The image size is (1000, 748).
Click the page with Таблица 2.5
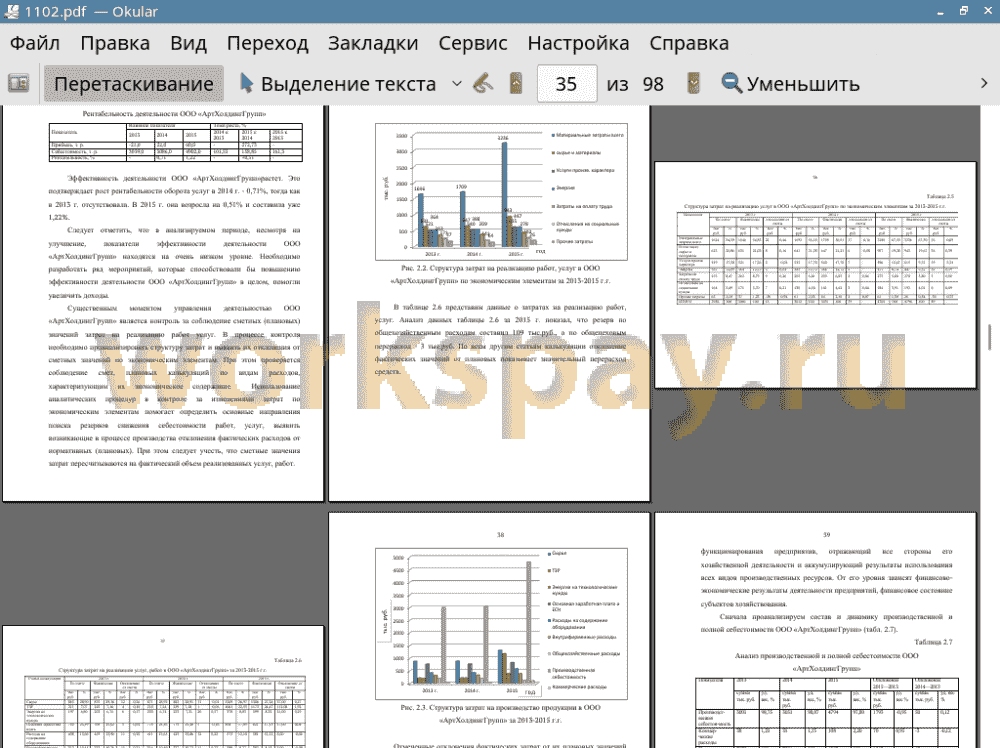point(815,275)
